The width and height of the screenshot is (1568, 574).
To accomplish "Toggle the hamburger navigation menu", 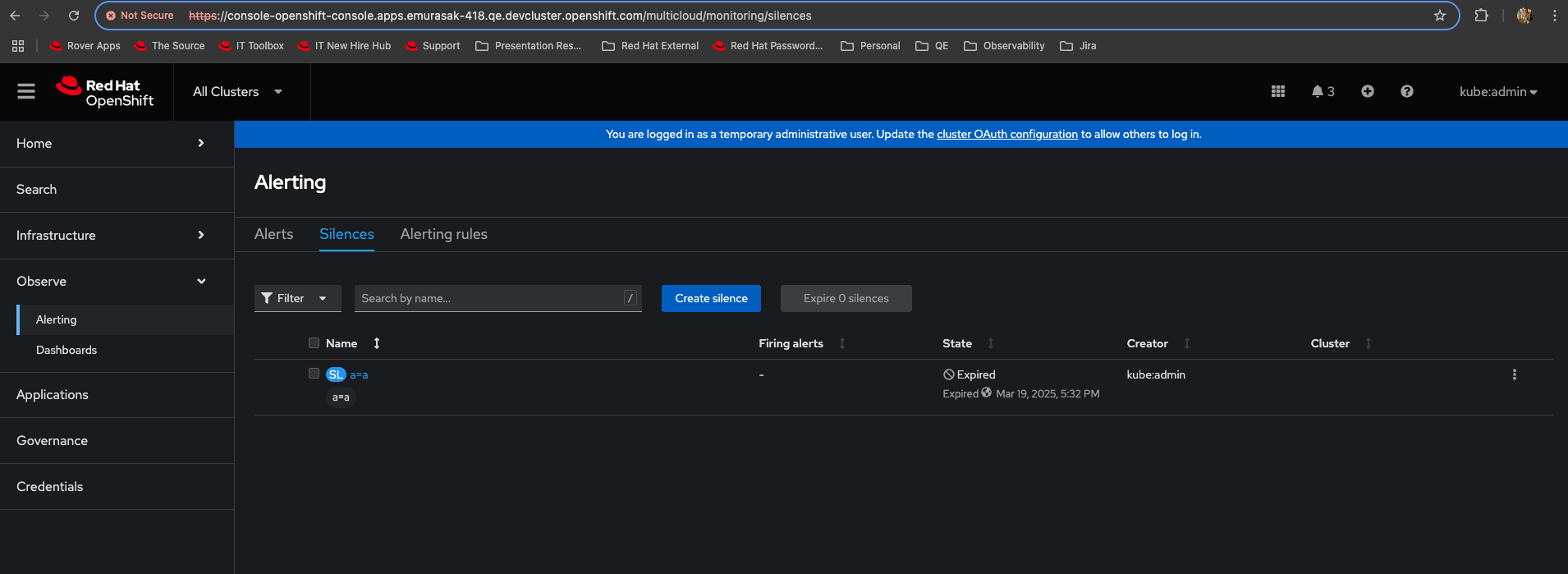I will click(26, 91).
